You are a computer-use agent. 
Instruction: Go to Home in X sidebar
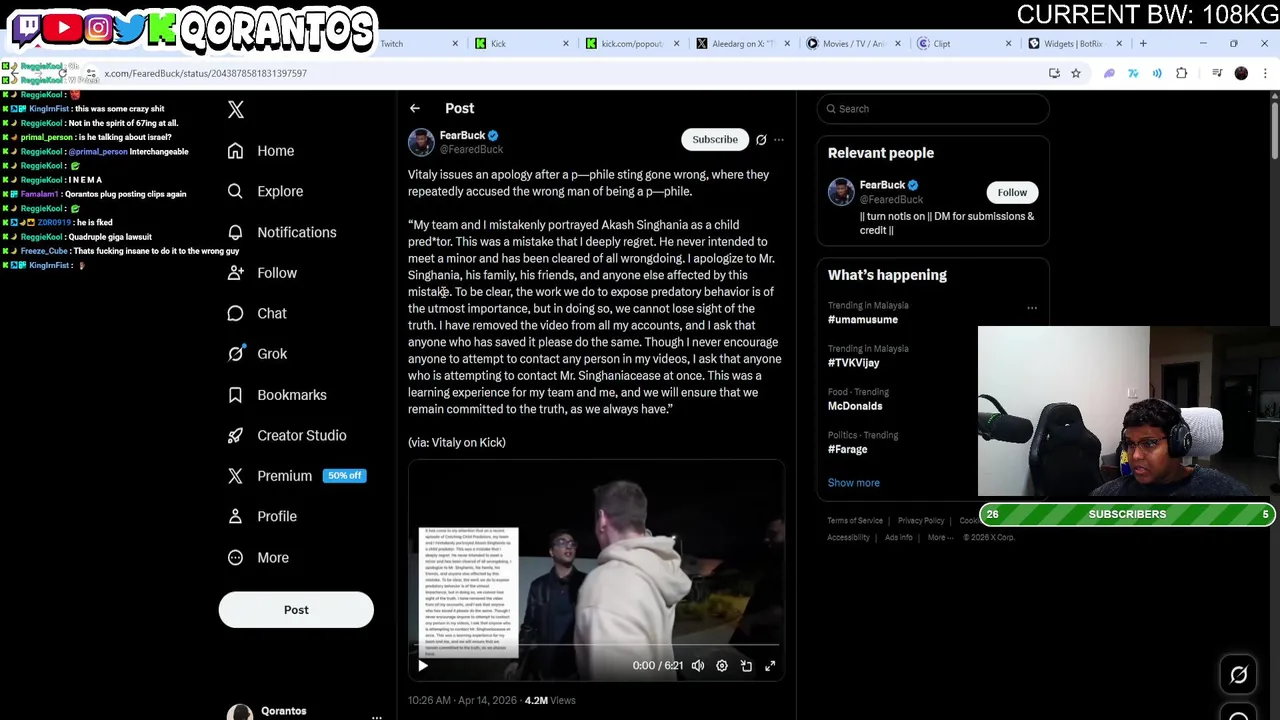click(x=261, y=151)
